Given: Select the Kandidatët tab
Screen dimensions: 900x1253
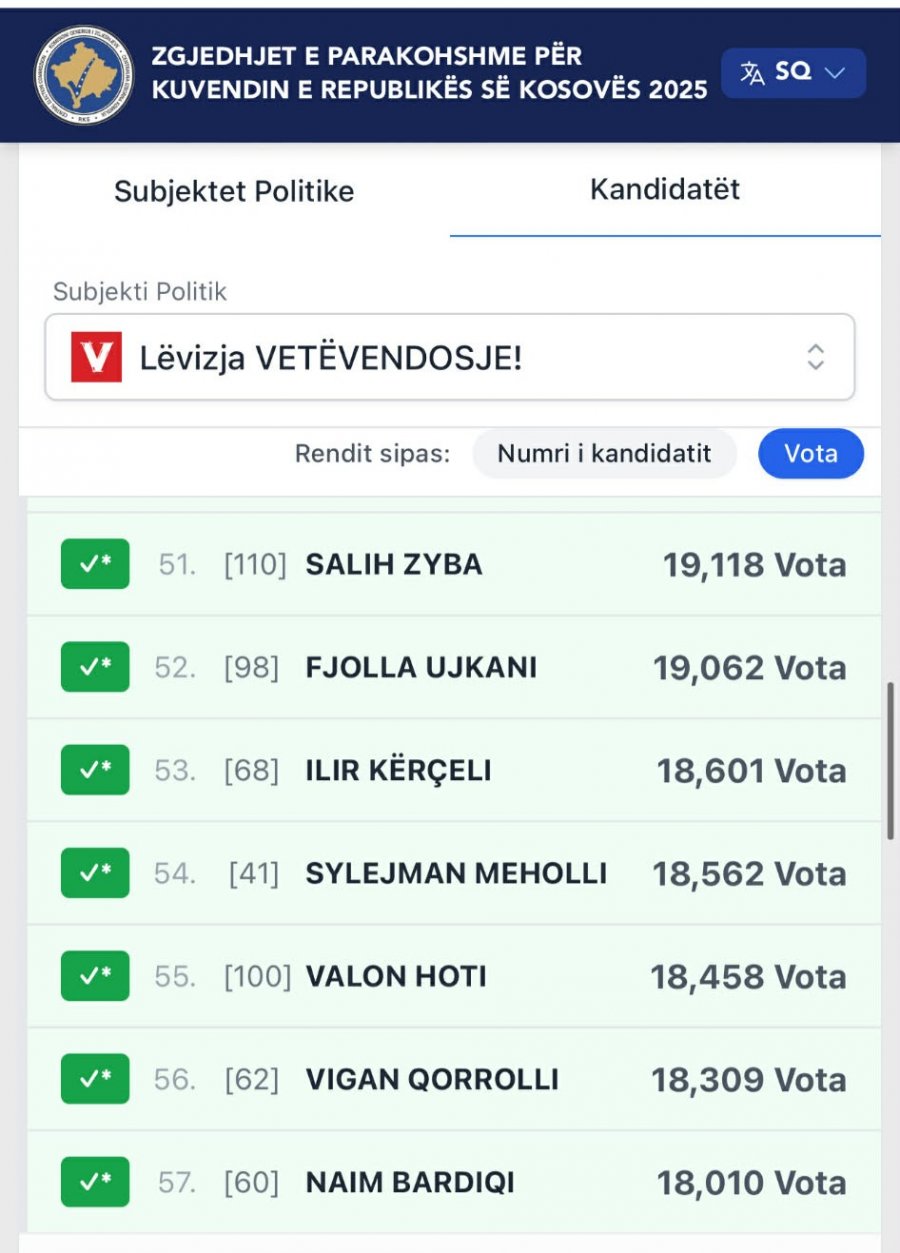Looking at the screenshot, I should [665, 189].
